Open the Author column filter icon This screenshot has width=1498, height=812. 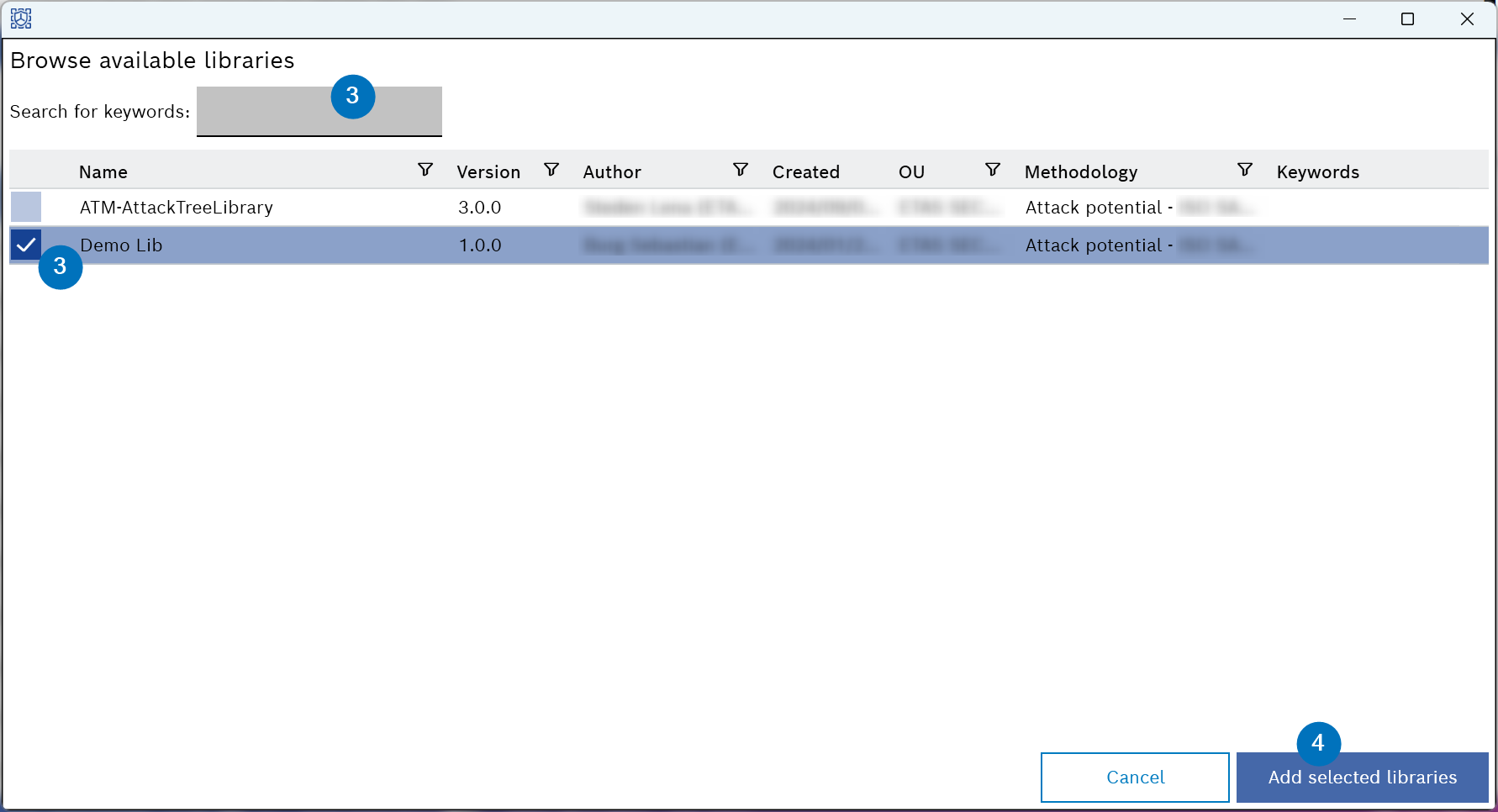coord(741,171)
